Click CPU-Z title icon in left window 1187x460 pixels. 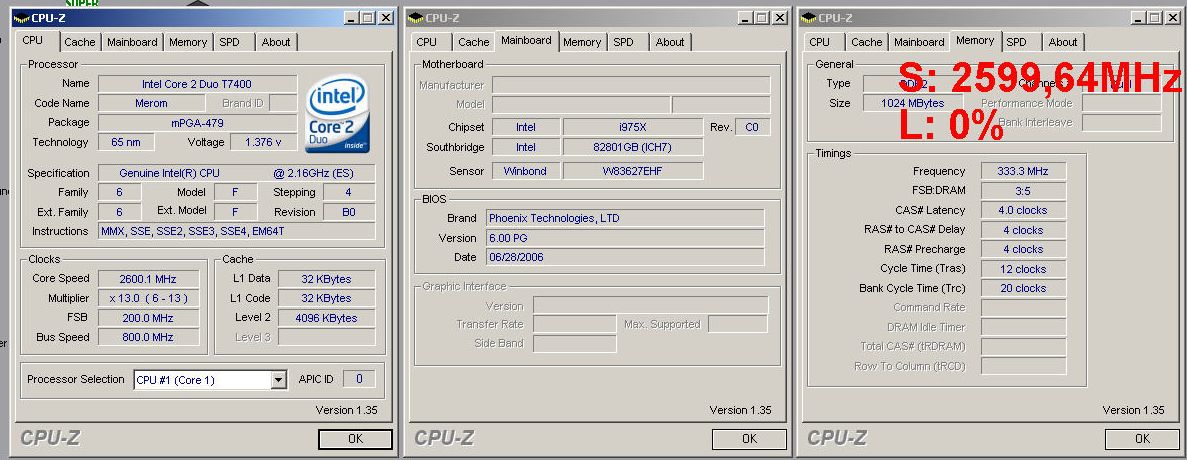pyautogui.click(x=21, y=18)
